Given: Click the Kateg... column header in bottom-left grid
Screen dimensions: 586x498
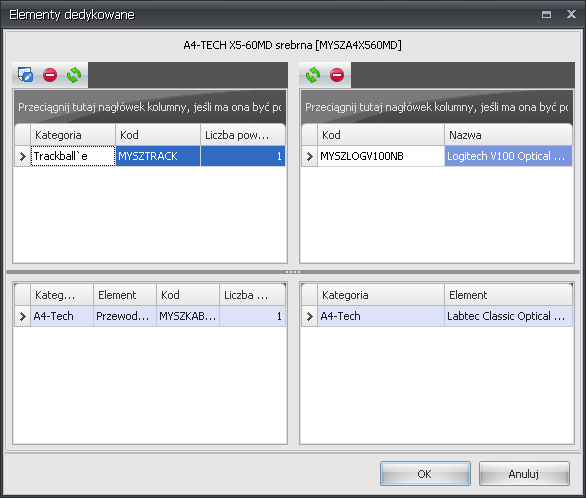Looking at the screenshot, I should [x=62, y=295].
